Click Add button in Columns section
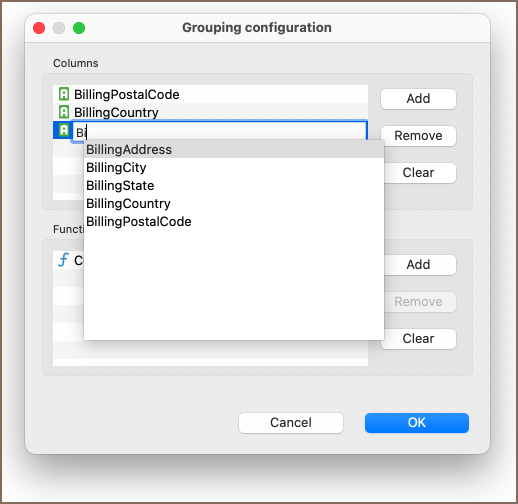Viewport: 518px width, 504px height. [x=418, y=99]
